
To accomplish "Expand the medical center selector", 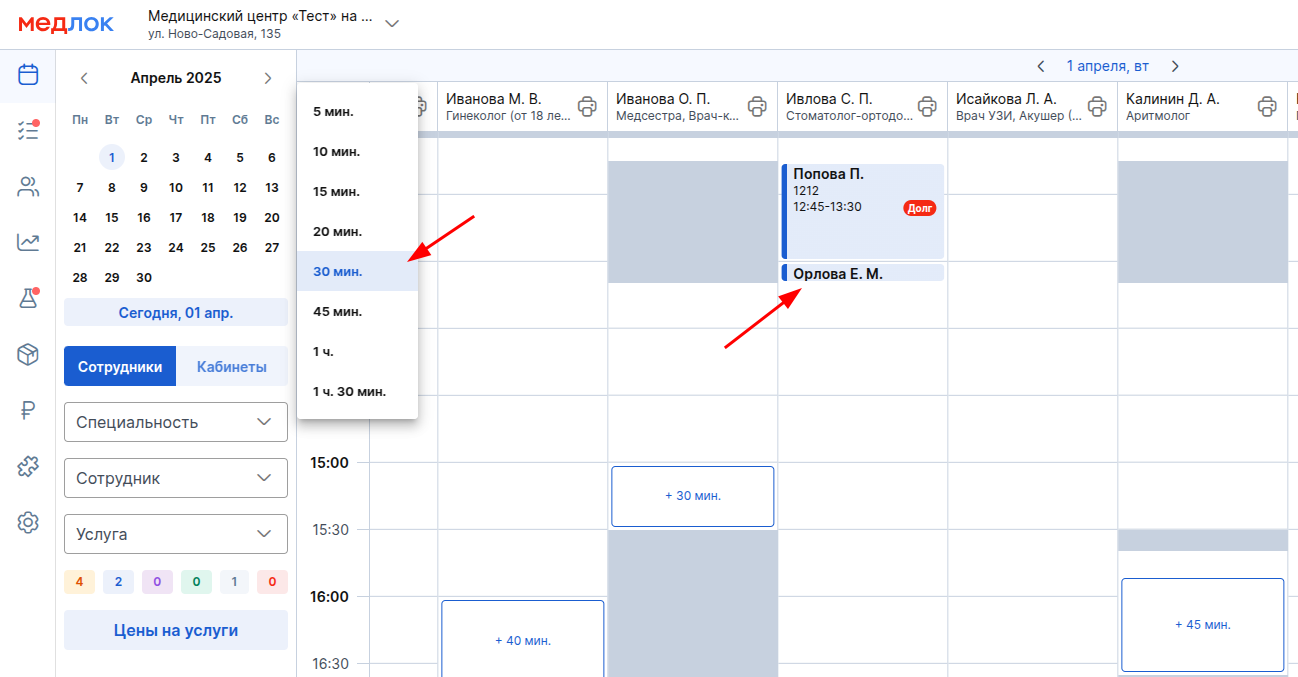I will point(392,24).
